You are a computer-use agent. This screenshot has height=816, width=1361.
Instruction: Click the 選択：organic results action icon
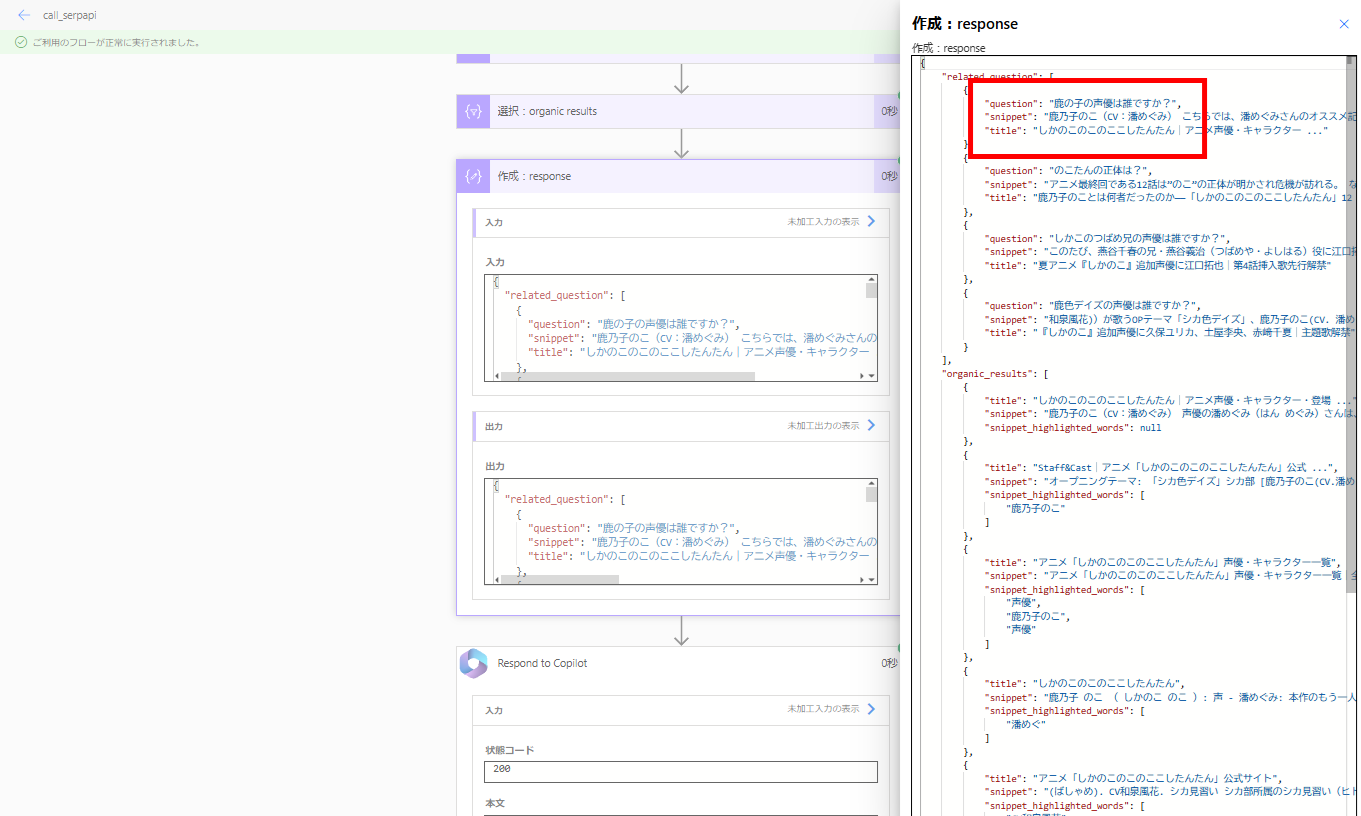coord(473,111)
